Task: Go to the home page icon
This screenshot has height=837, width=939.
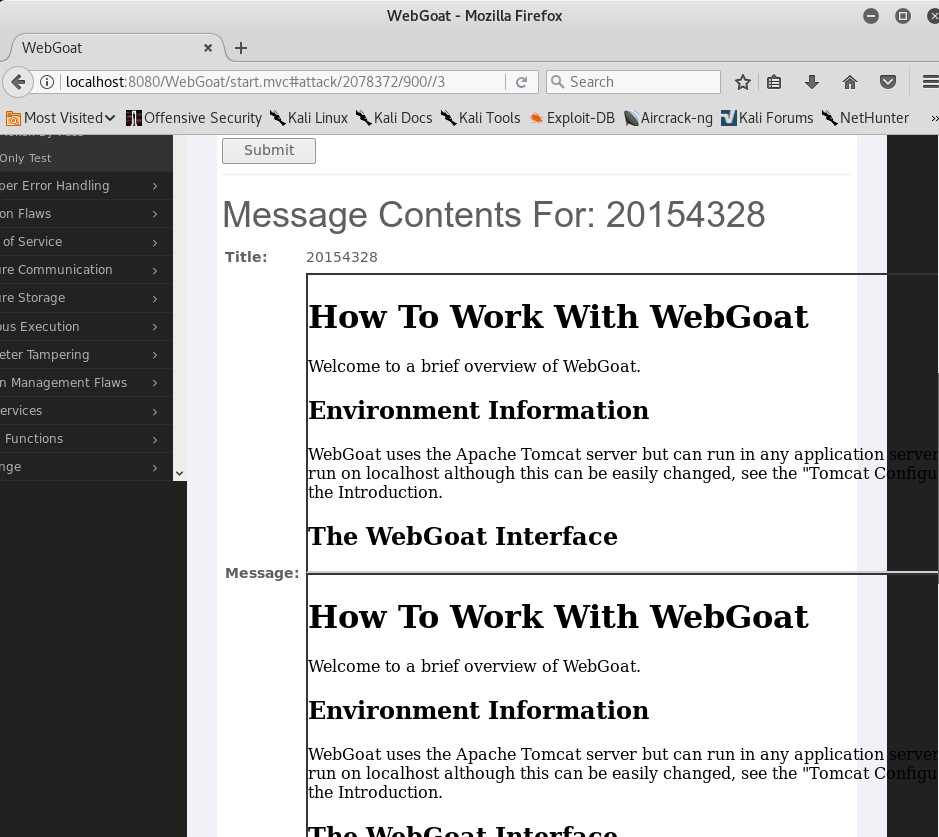Action: click(x=850, y=82)
